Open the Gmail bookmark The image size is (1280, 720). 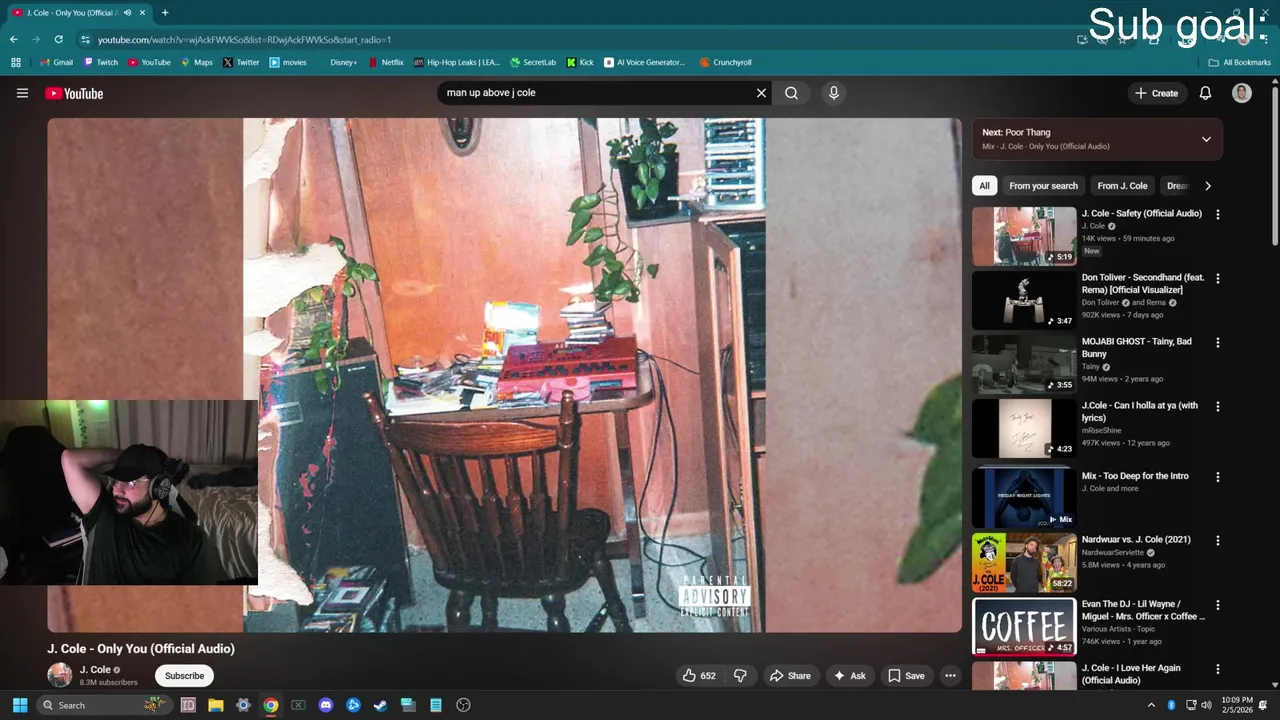pos(56,62)
